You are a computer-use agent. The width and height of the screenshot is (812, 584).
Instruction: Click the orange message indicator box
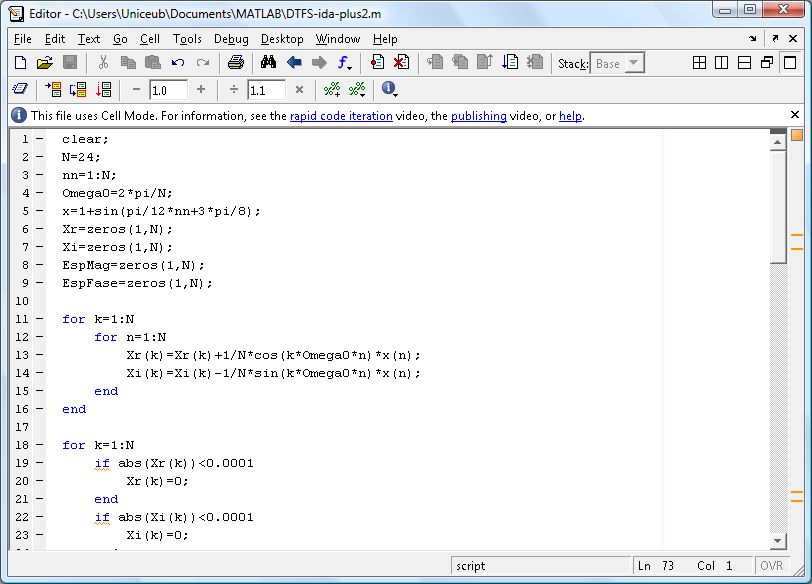point(797,135)
